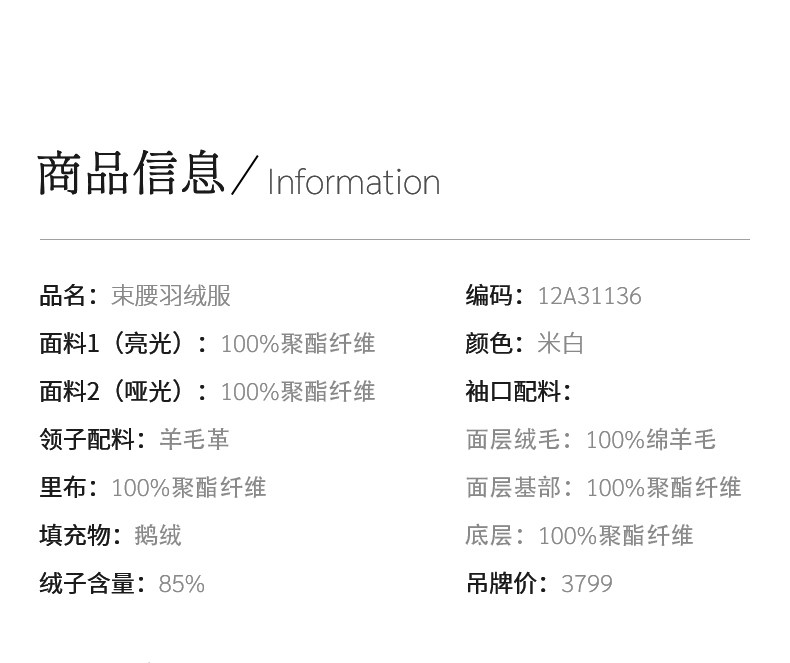Click the Information subtitle text
The height and width of the screenshot is (663, 790).
[x=353, y=182]
